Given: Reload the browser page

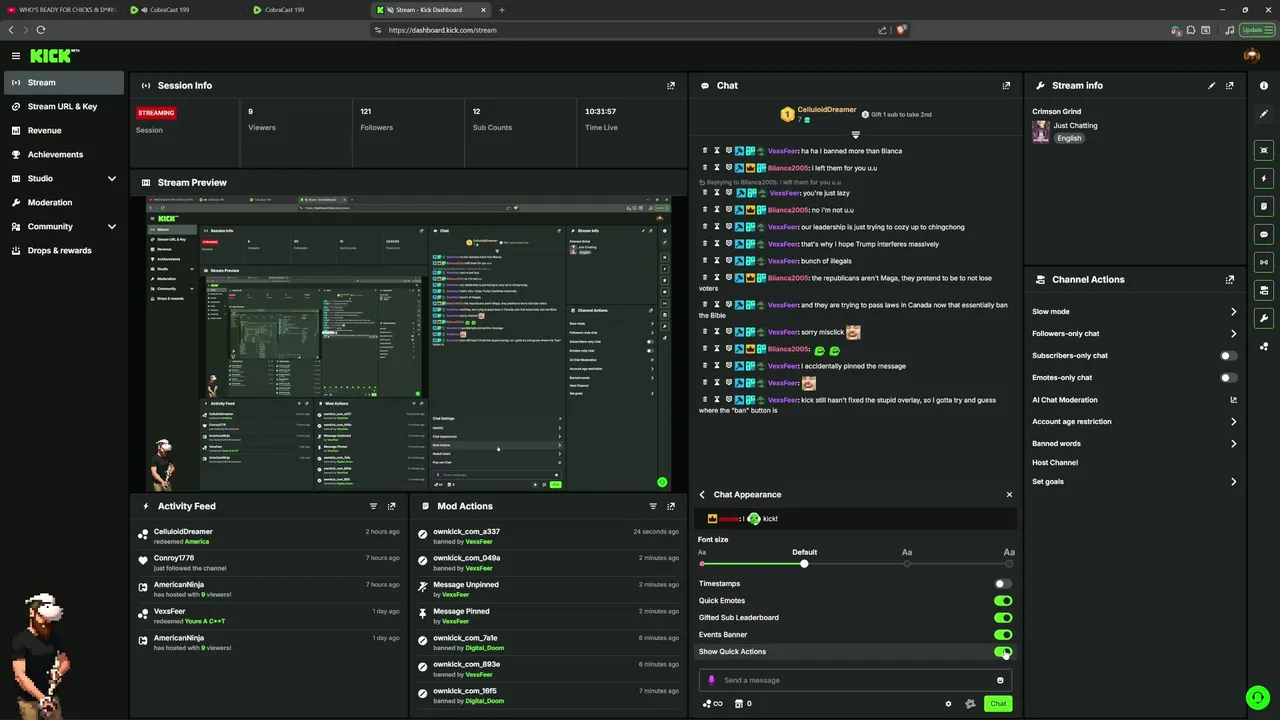Looking at the screenshot, I should (40, 30).
